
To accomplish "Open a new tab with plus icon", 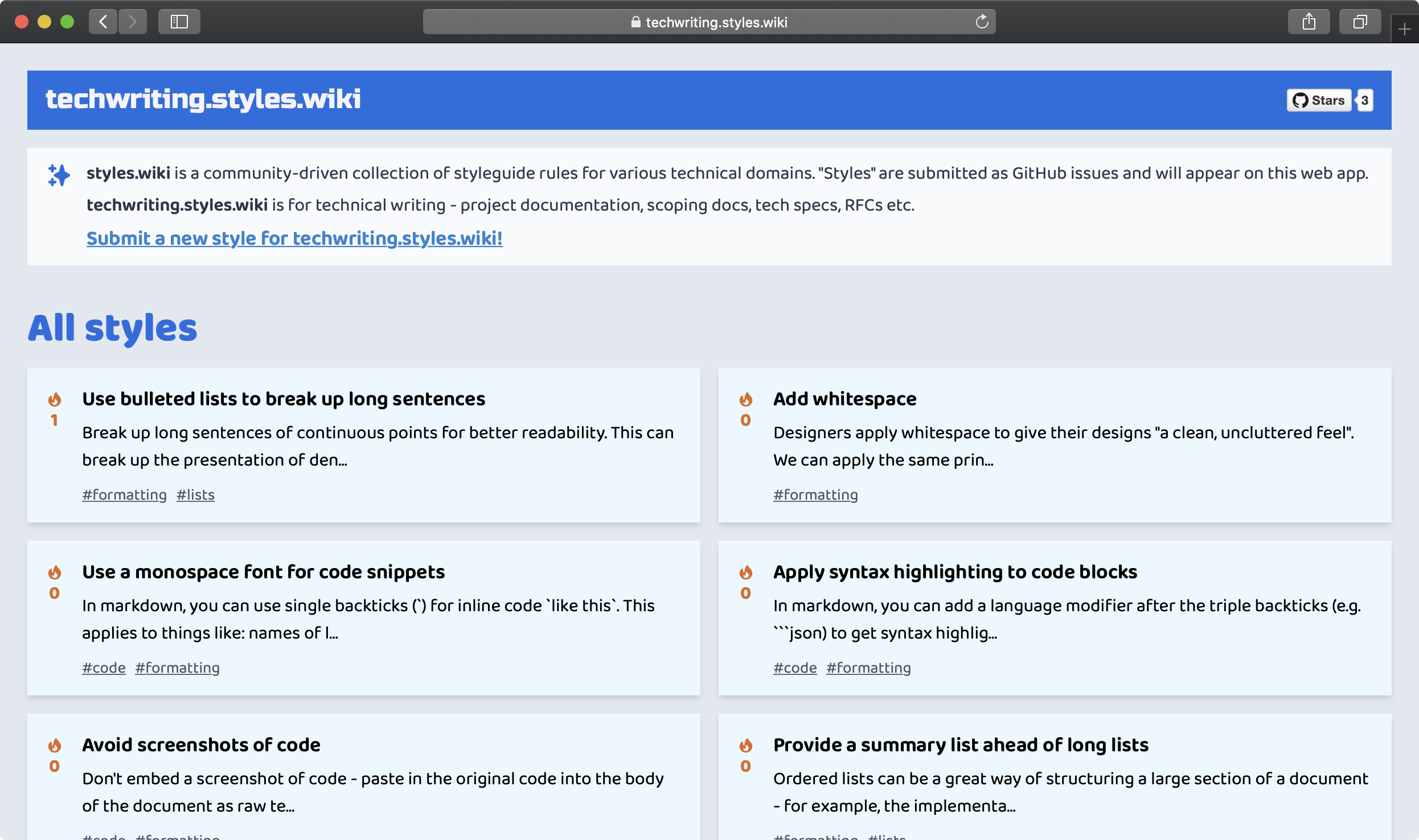I will point(1404,29).
